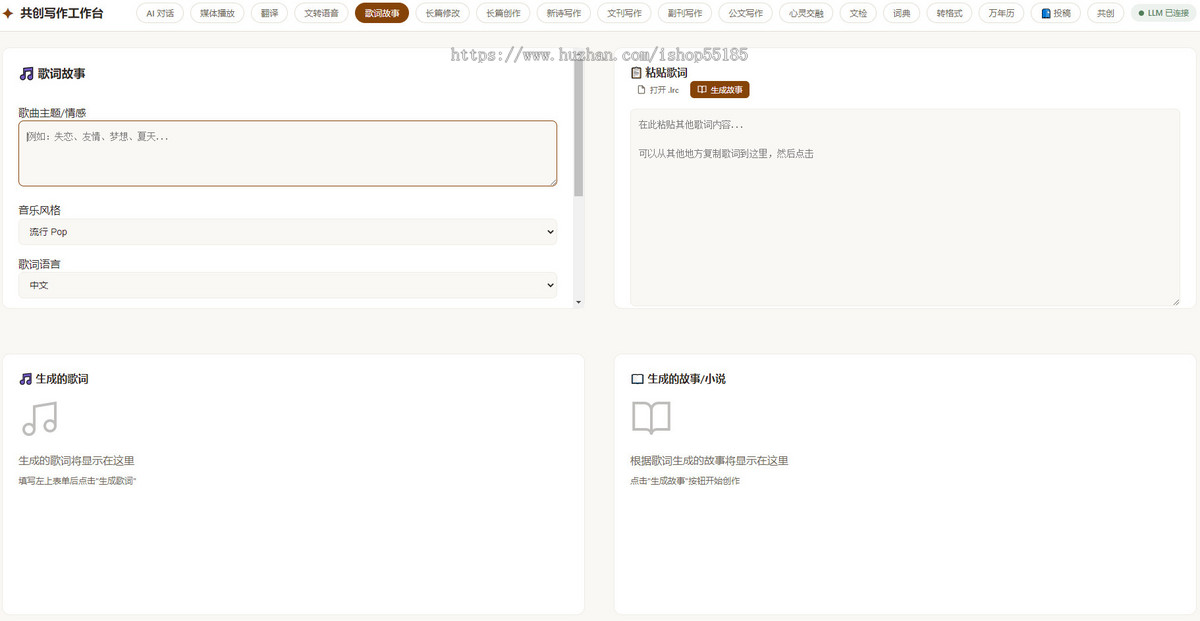Click the hint 点击"生成故事"按钮开始创作
Image resolution: width=1200 pixels, height=621 pixels.
click(x=685, y=481)
